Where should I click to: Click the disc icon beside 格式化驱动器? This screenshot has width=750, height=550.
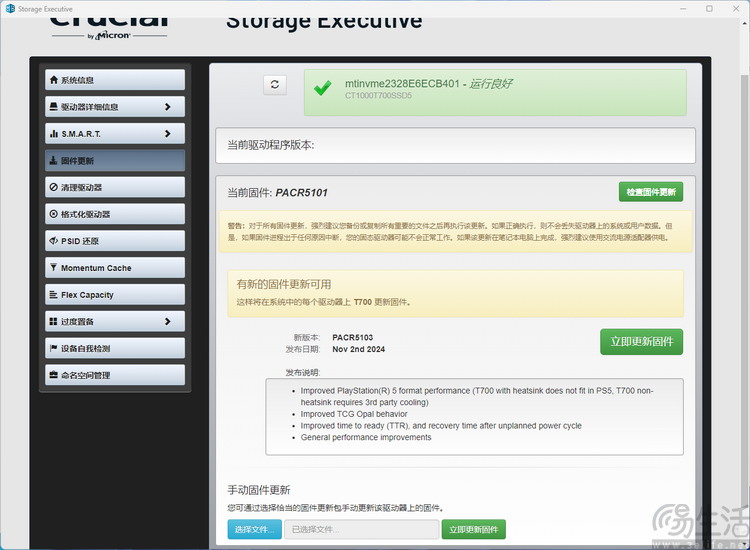54,214
